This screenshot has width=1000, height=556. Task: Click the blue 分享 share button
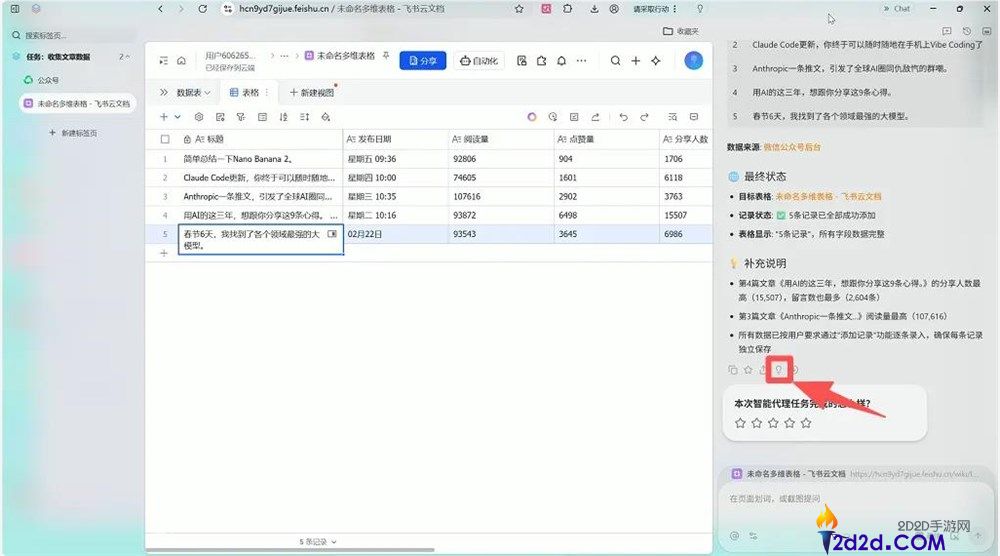tap(423, 61)
